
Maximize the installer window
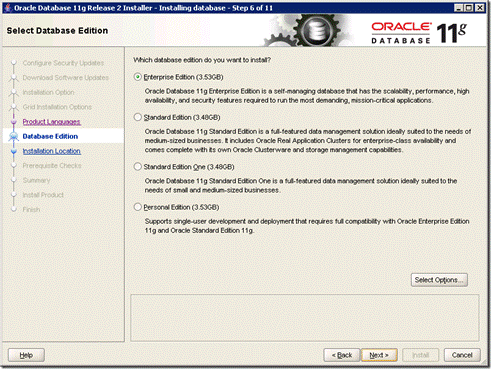[469, 8]
